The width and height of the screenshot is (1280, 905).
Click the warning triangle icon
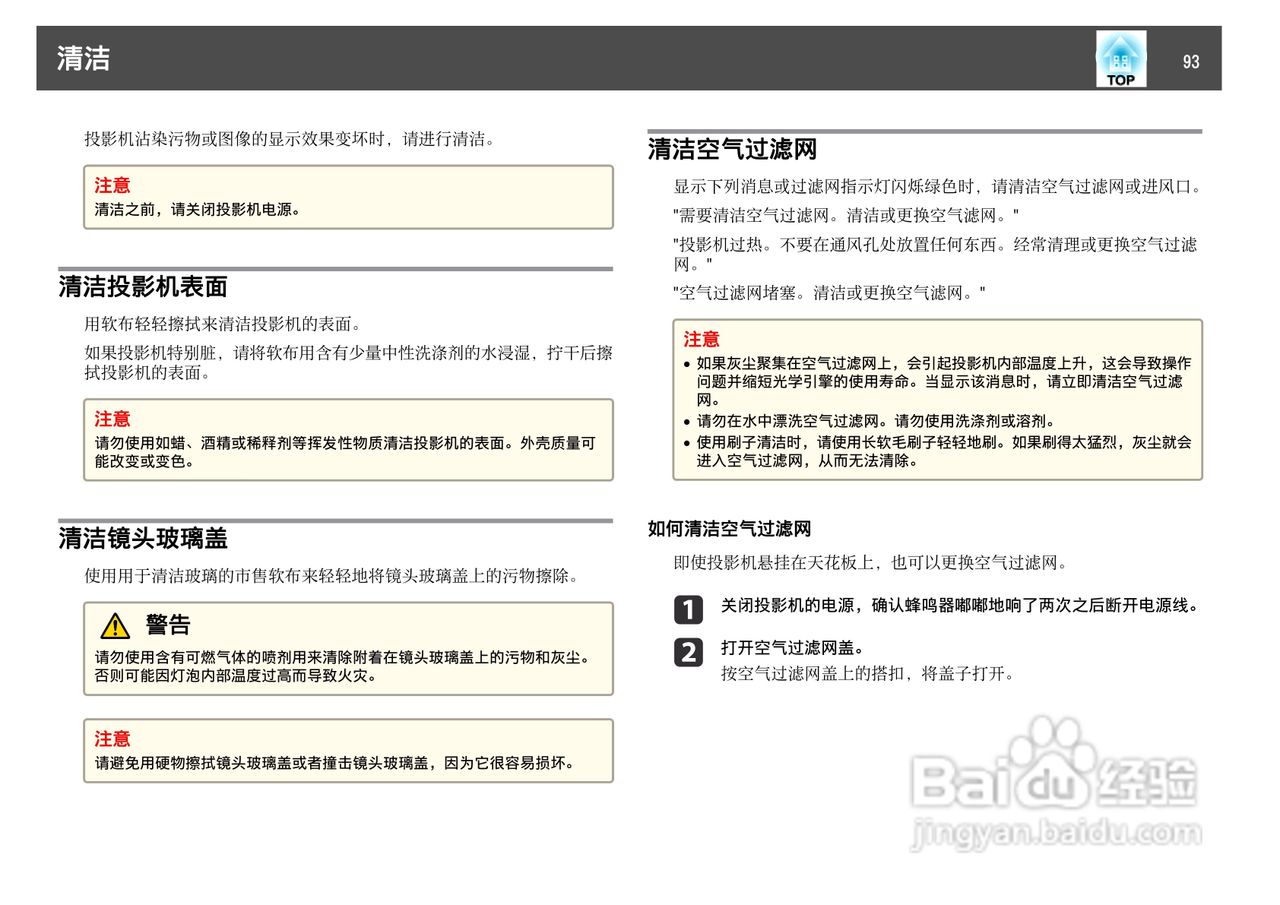click(116, 626)
